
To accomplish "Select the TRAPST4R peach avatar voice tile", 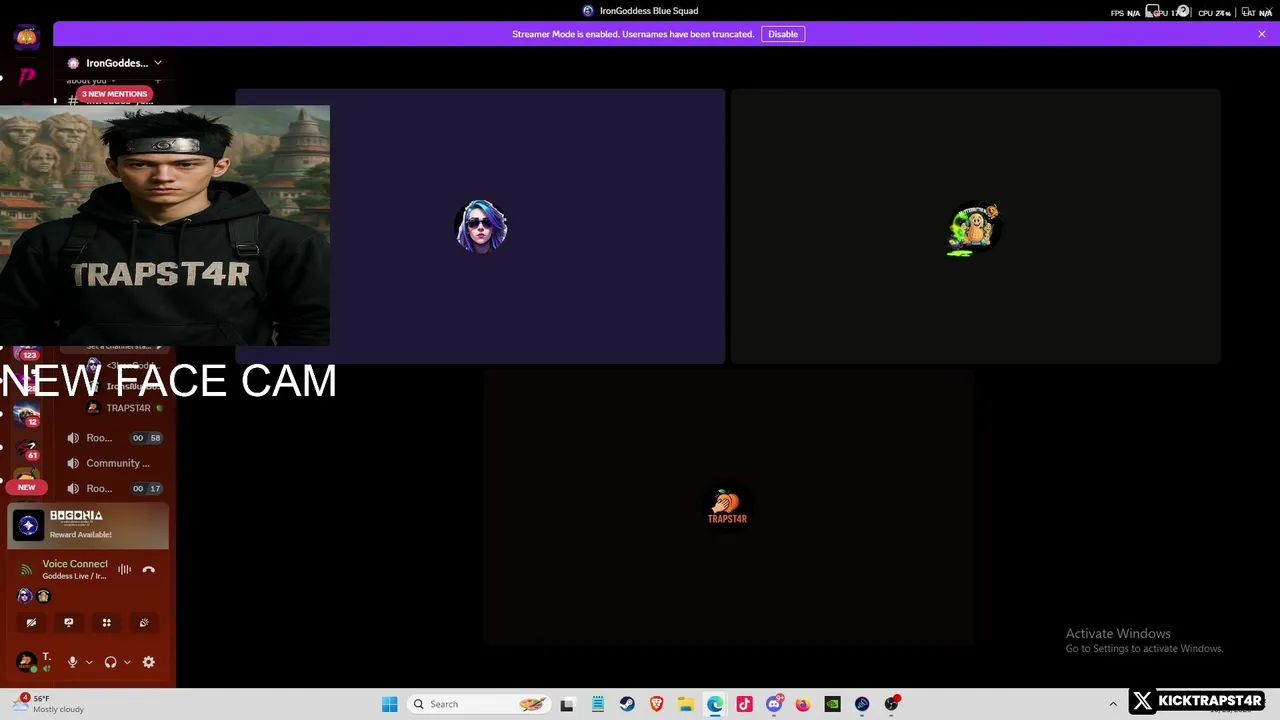I will tap(728, 507).
